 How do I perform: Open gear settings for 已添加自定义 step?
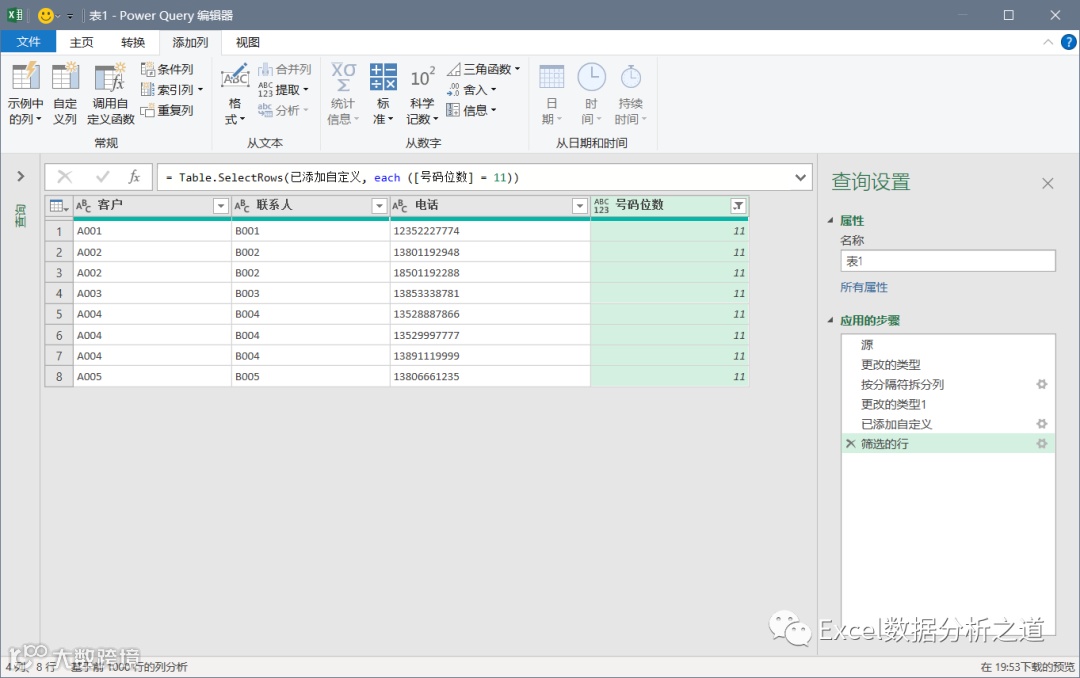point(1041,424)
